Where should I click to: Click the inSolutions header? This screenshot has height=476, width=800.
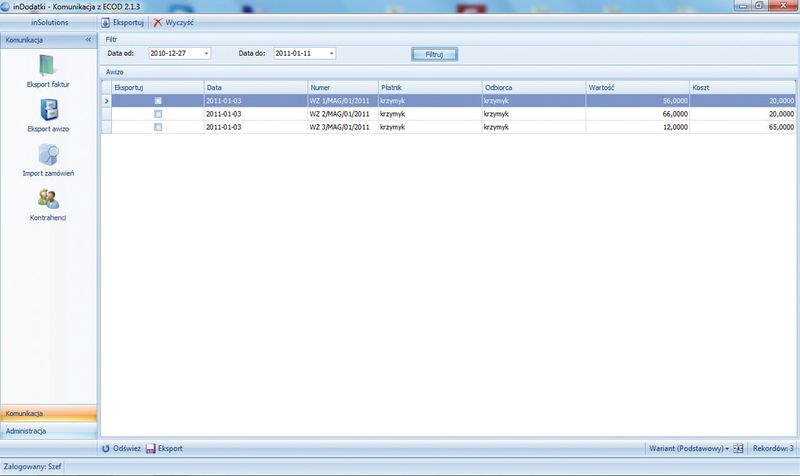tap(49, 22)
